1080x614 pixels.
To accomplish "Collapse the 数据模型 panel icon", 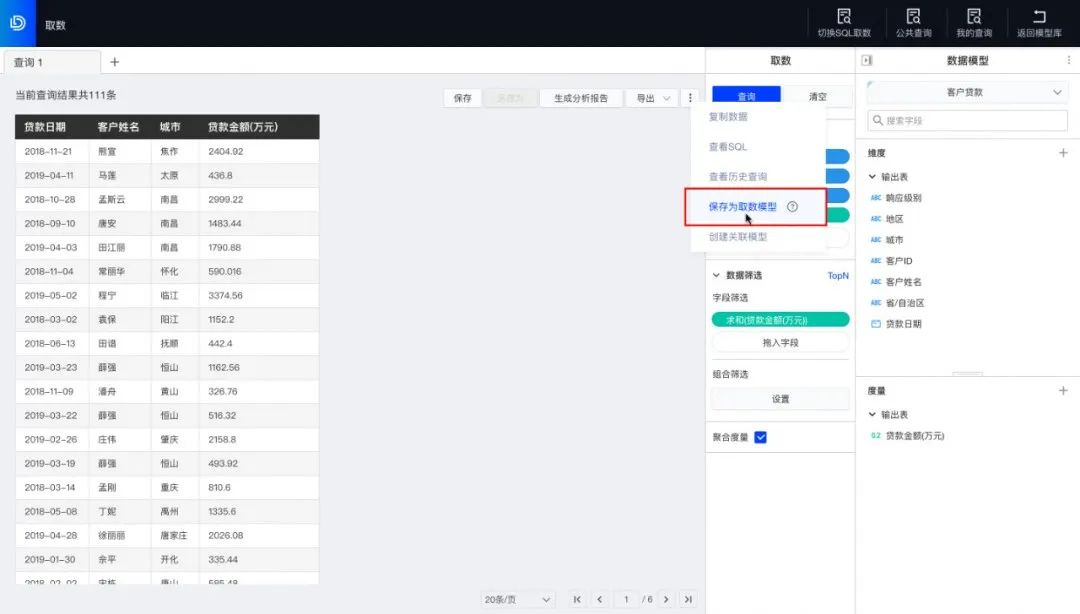I will (x=867, y=61).
